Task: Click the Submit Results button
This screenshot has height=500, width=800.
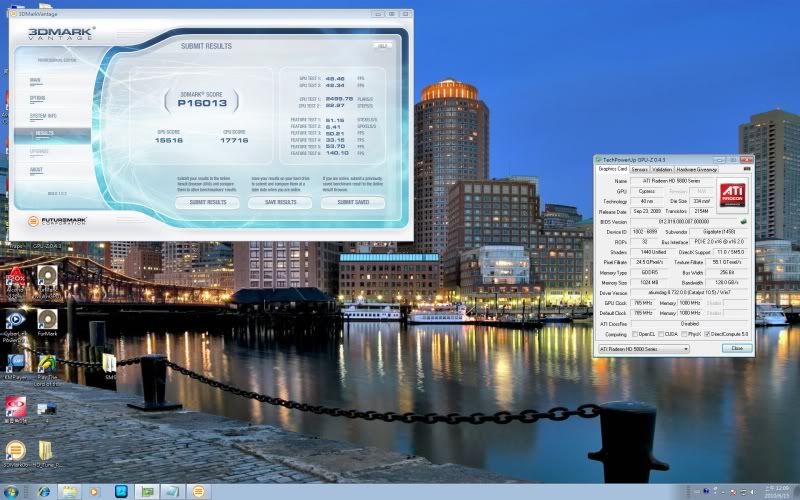Action: [x=208, y=203]
